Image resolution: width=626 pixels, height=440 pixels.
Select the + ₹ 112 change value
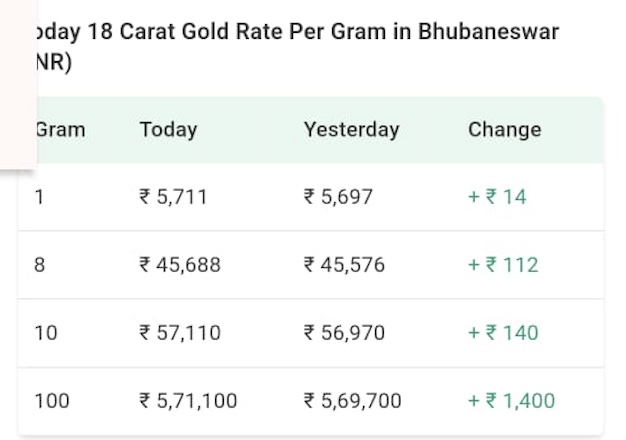click(x=503, y=265)
